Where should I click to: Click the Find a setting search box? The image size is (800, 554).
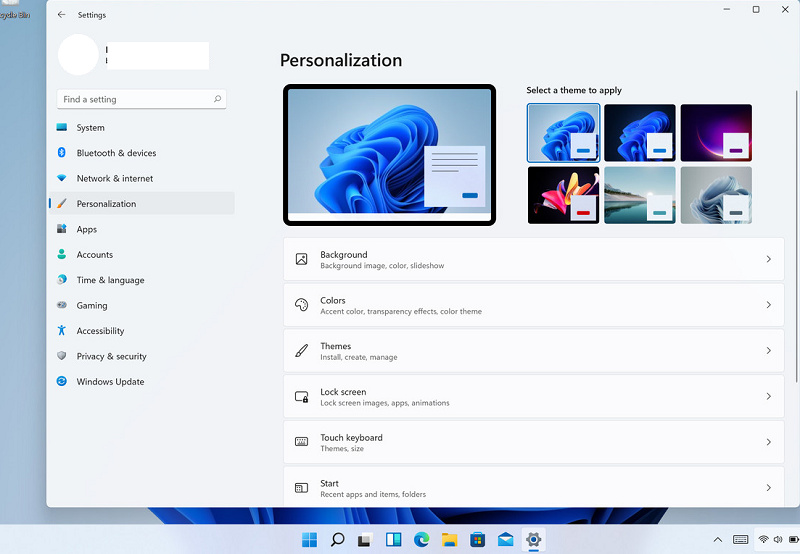pyautogui.click(x=141, y=99)
